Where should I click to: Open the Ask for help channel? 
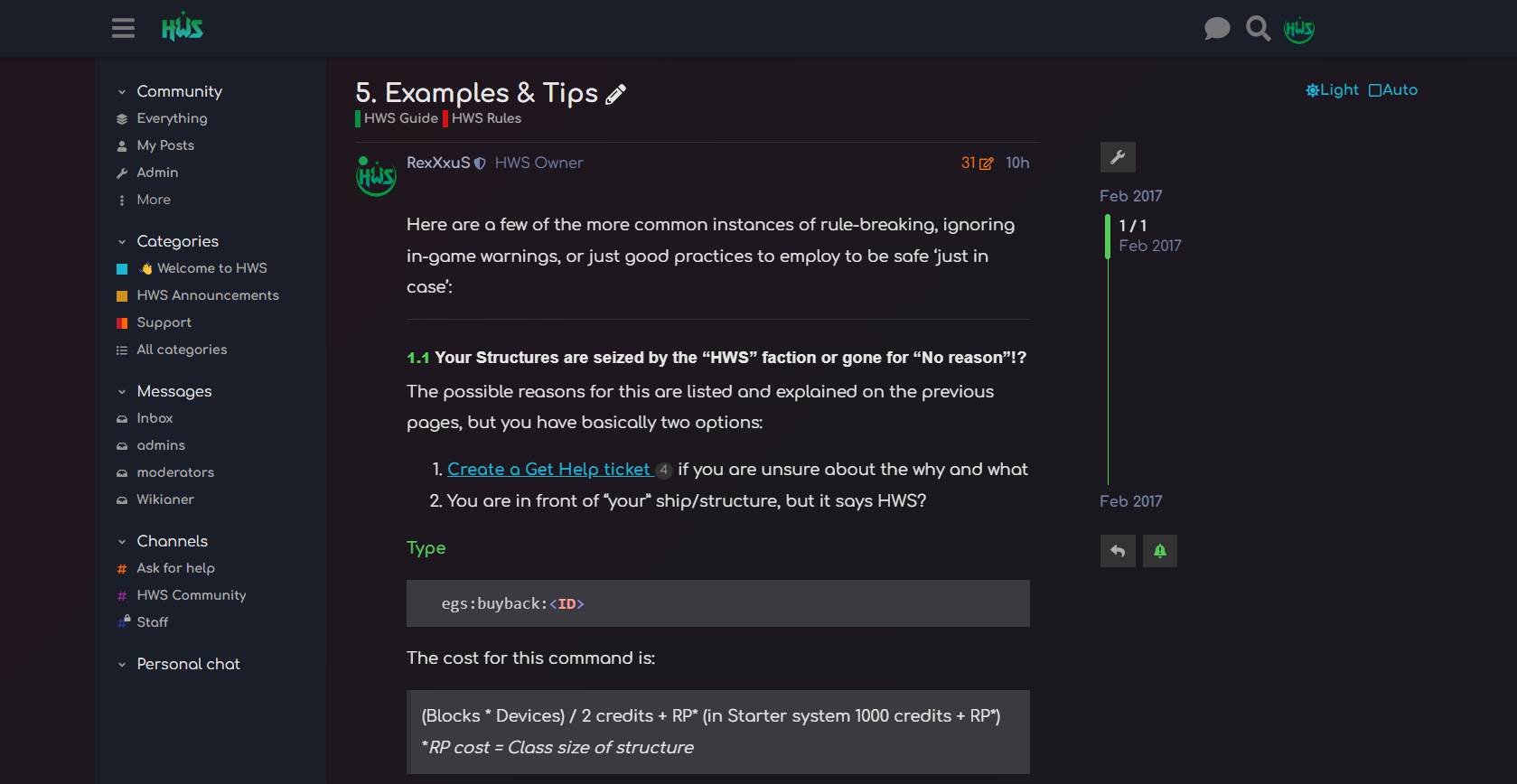(x=175, y=568)
